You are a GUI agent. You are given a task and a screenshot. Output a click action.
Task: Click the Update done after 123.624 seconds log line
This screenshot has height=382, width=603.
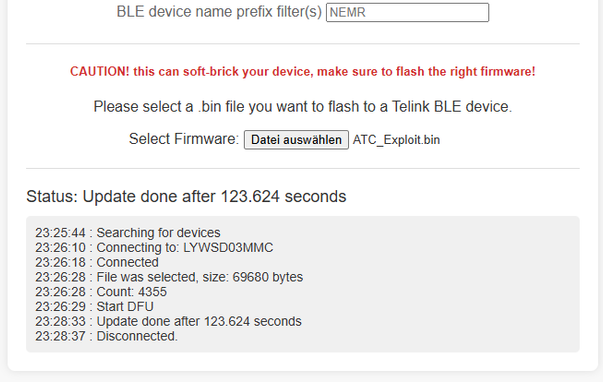click(x=168, y=321)
